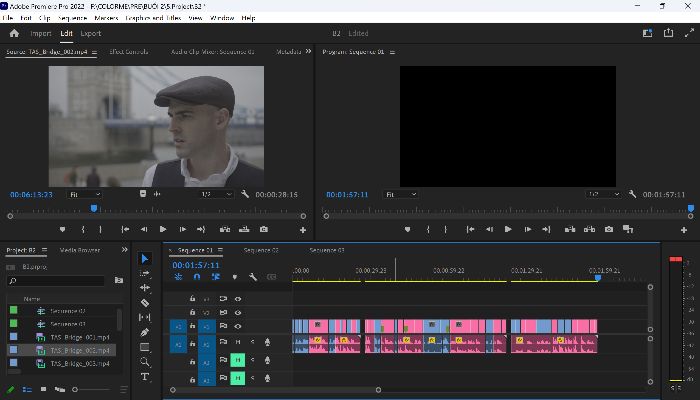Open timeline display settings wrench

click(253, 277)
